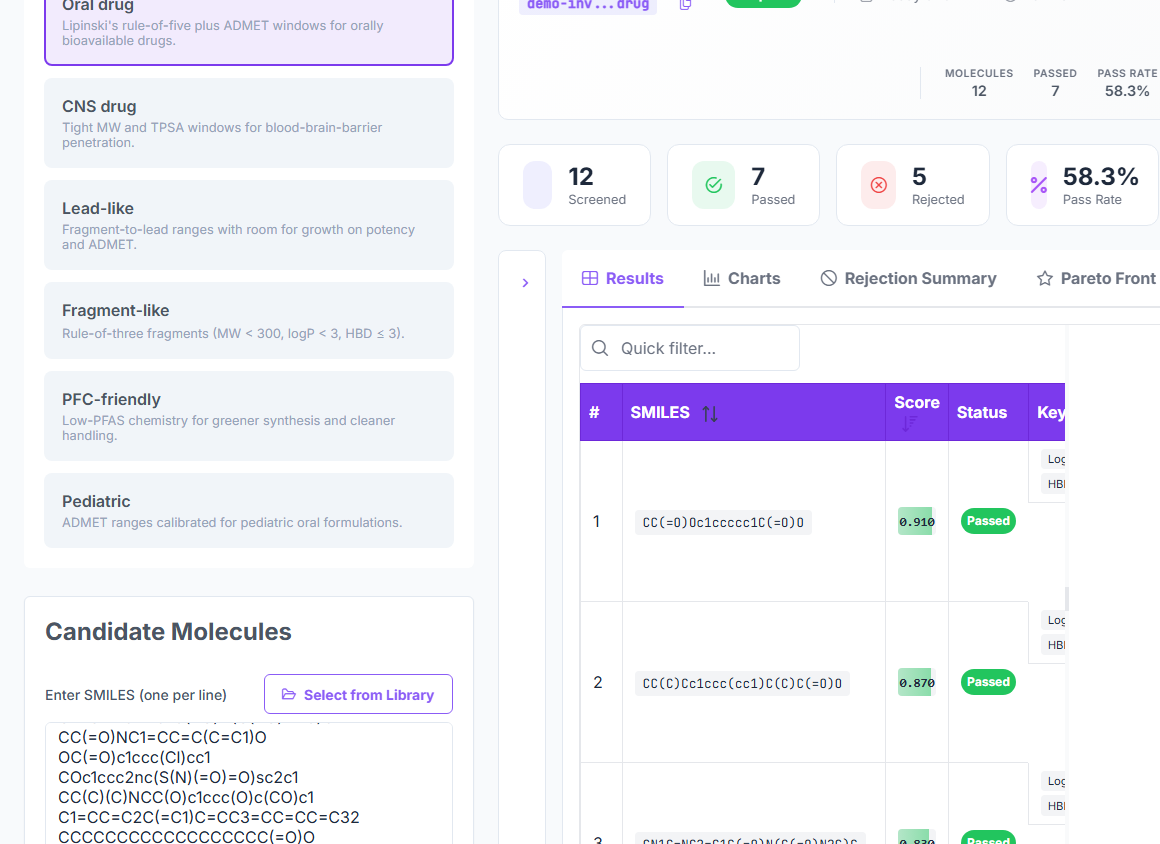This screenshot has height=844, width=1160.
Task: Click SMILES CC(=O)Oc1ccccc1C(=O)O in row 1
Action: click(723, 522)
